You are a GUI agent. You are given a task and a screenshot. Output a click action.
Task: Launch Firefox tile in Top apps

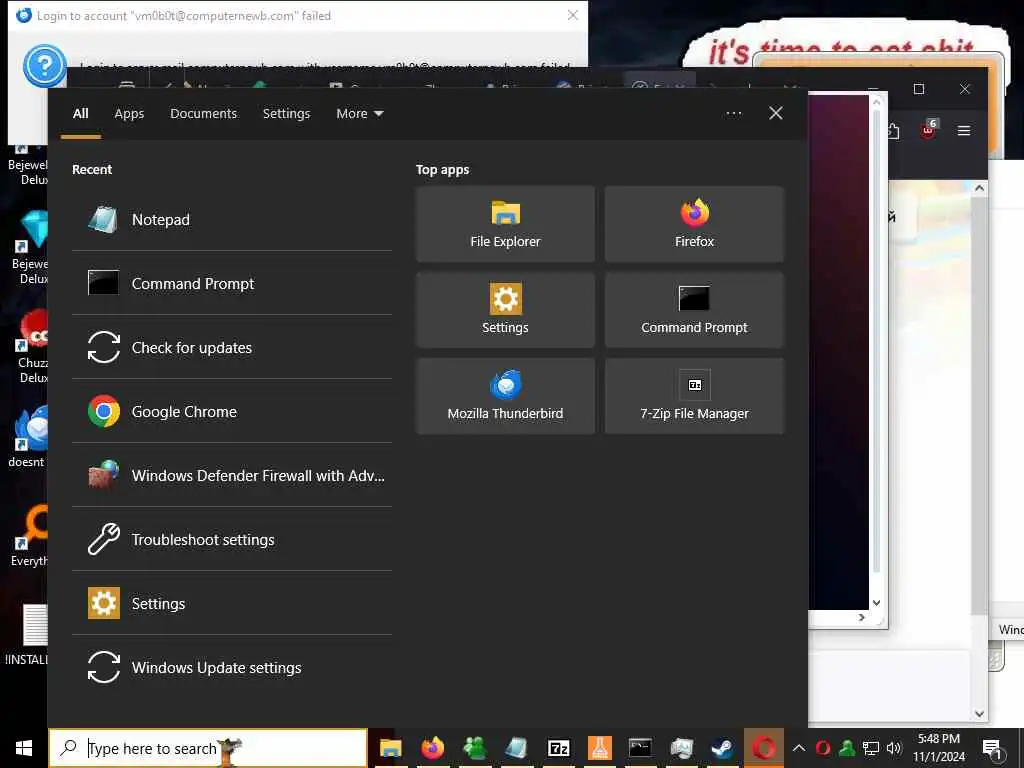[x=694, y=224]
